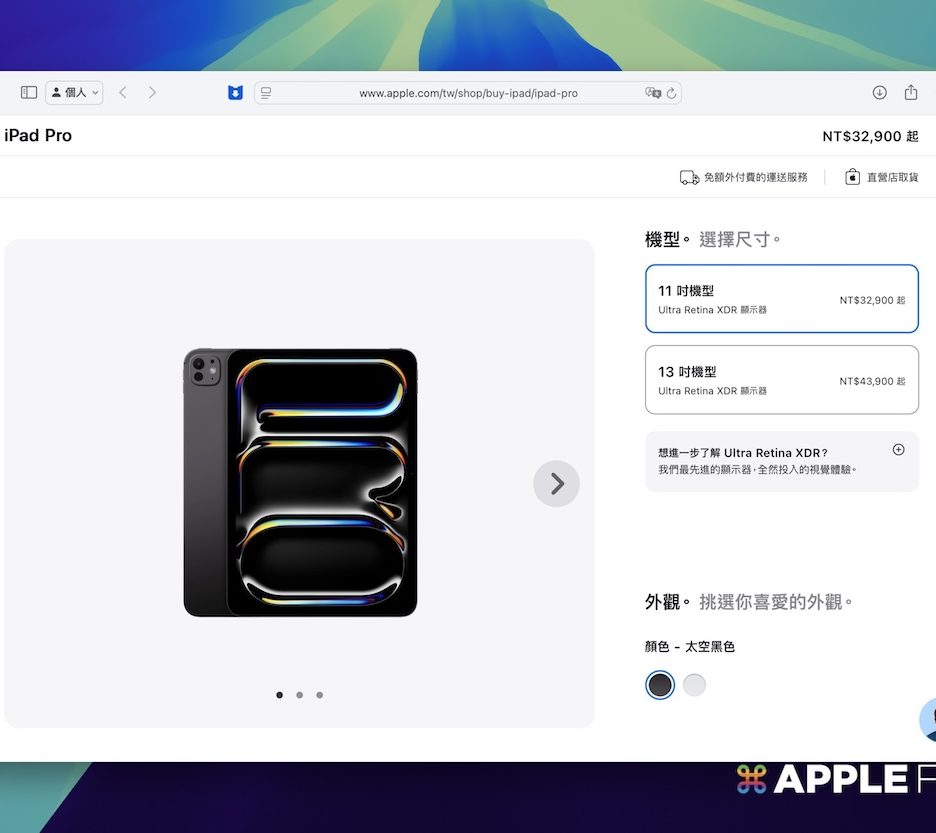
Task: Open 直營店取貨 store pickup link
Action: coord(881,177)
